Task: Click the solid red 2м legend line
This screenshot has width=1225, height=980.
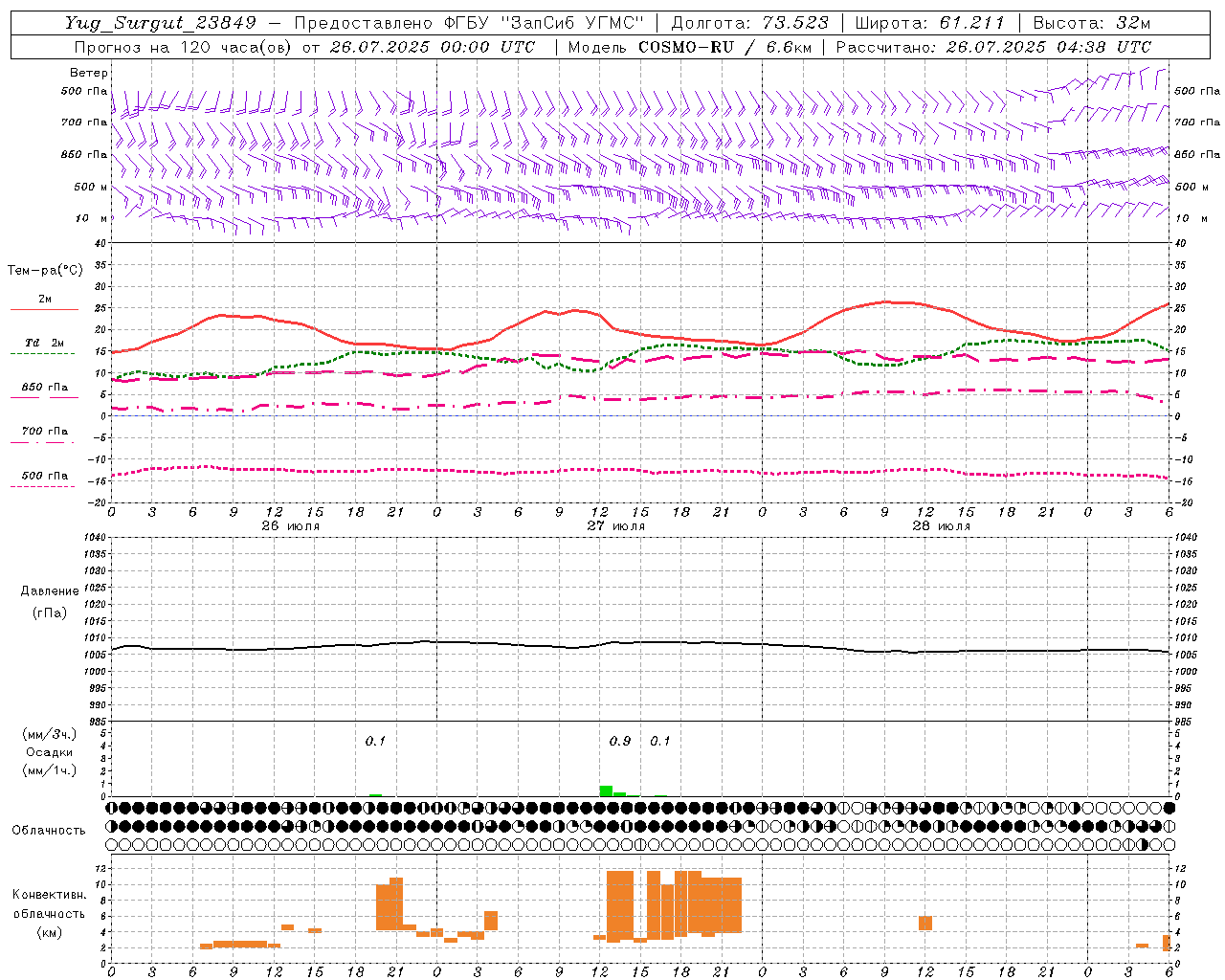Action: pyautogui.click(x=44, y=310)
